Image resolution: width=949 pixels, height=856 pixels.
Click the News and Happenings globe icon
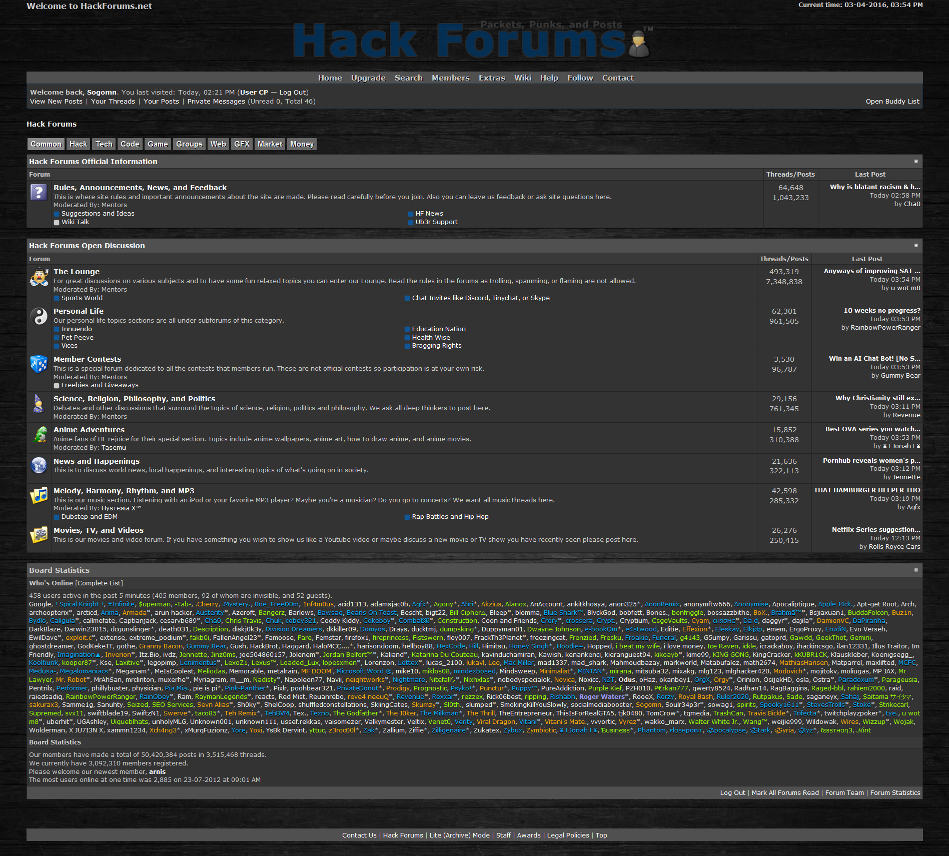(x=39, y=465)
